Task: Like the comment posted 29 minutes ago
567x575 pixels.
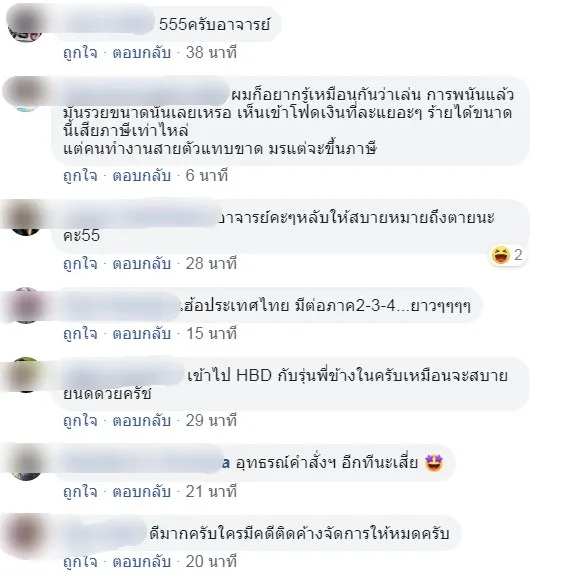Action: pyautogui.click(x=80, y=421)
